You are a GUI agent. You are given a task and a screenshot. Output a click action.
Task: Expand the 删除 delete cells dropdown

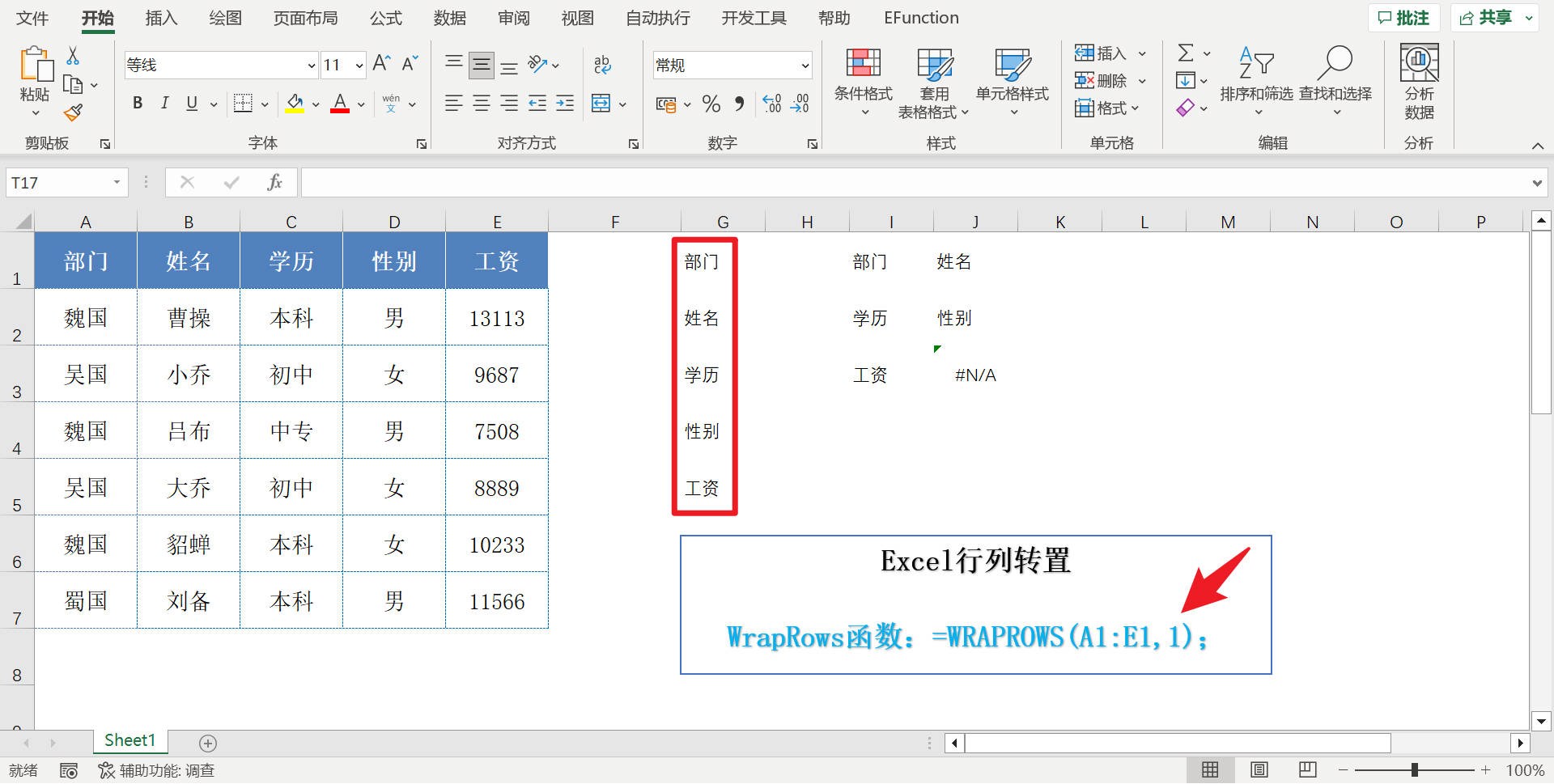(x=1142, y=81)
